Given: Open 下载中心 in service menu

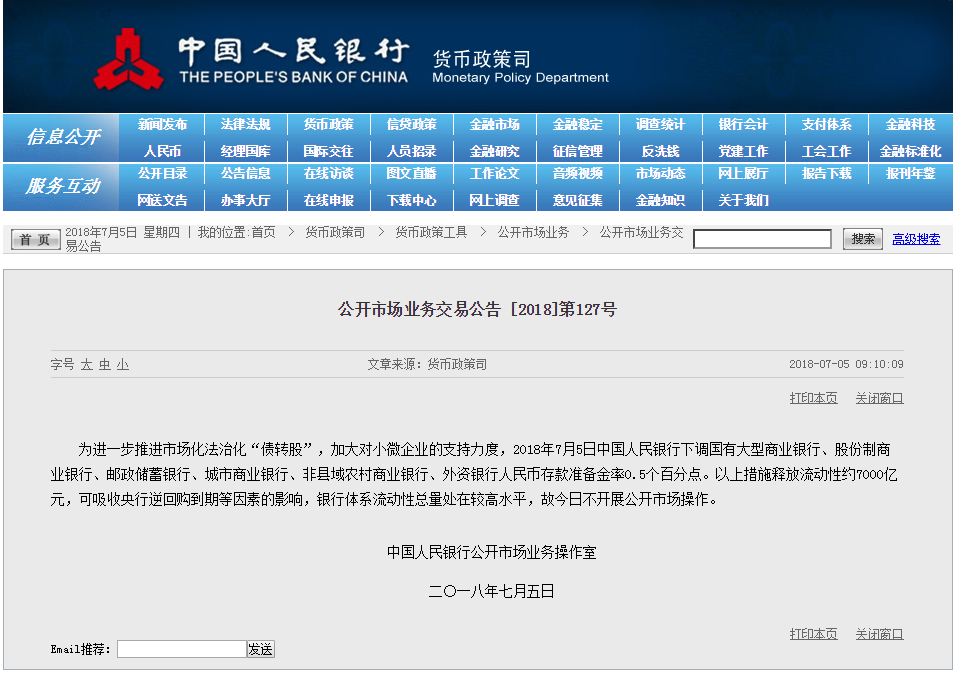Looking at the screenshot, I should click(x=411, y=200).
